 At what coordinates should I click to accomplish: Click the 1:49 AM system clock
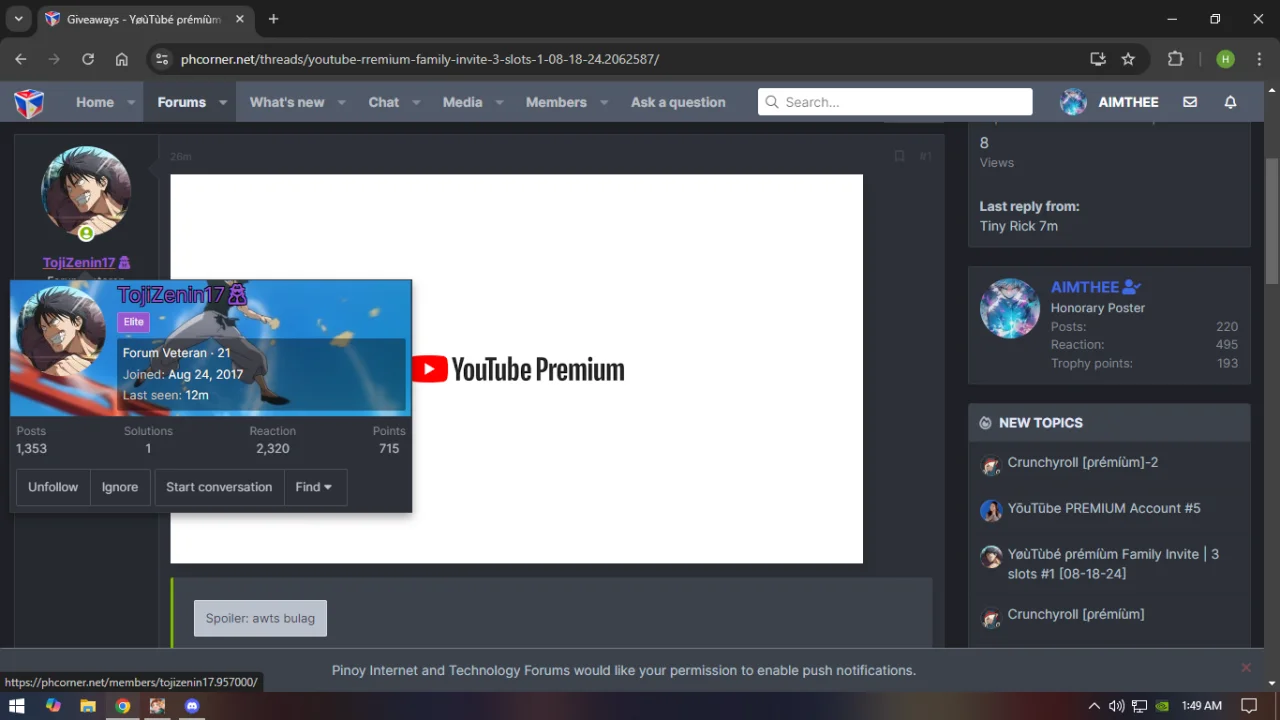(x=1202, y=706)
